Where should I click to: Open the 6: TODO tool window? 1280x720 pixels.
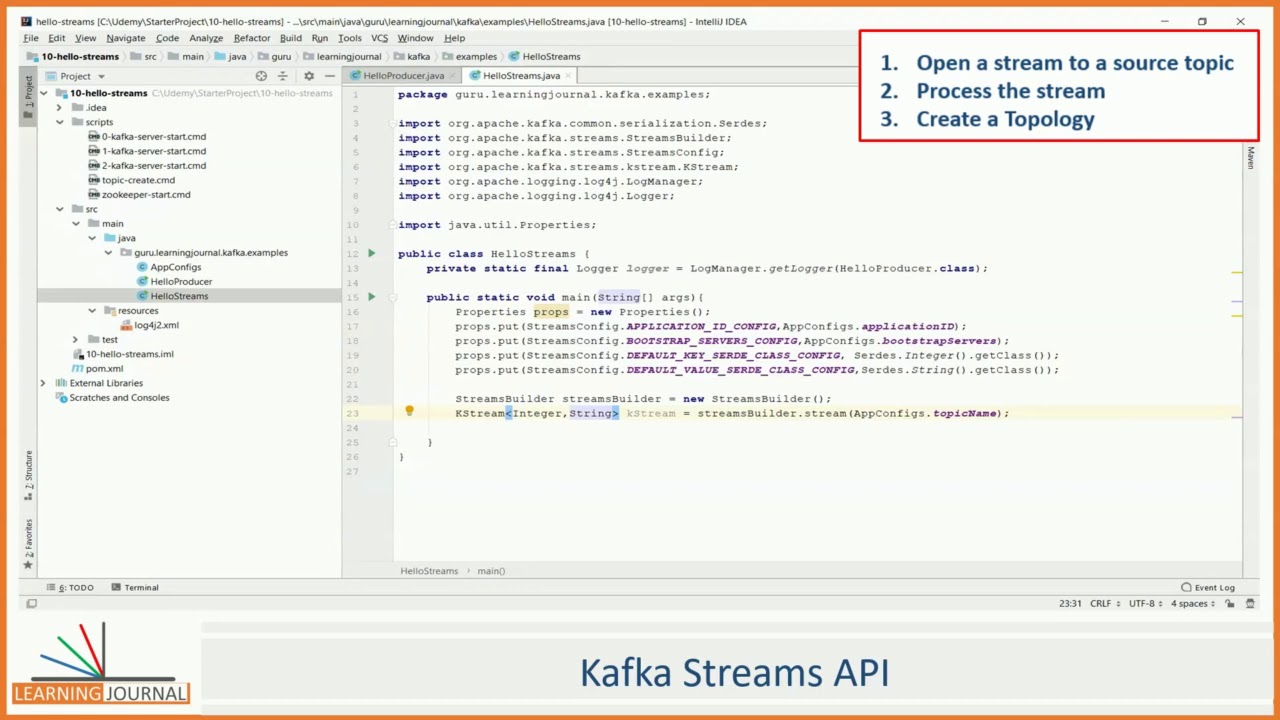point(70,587)
